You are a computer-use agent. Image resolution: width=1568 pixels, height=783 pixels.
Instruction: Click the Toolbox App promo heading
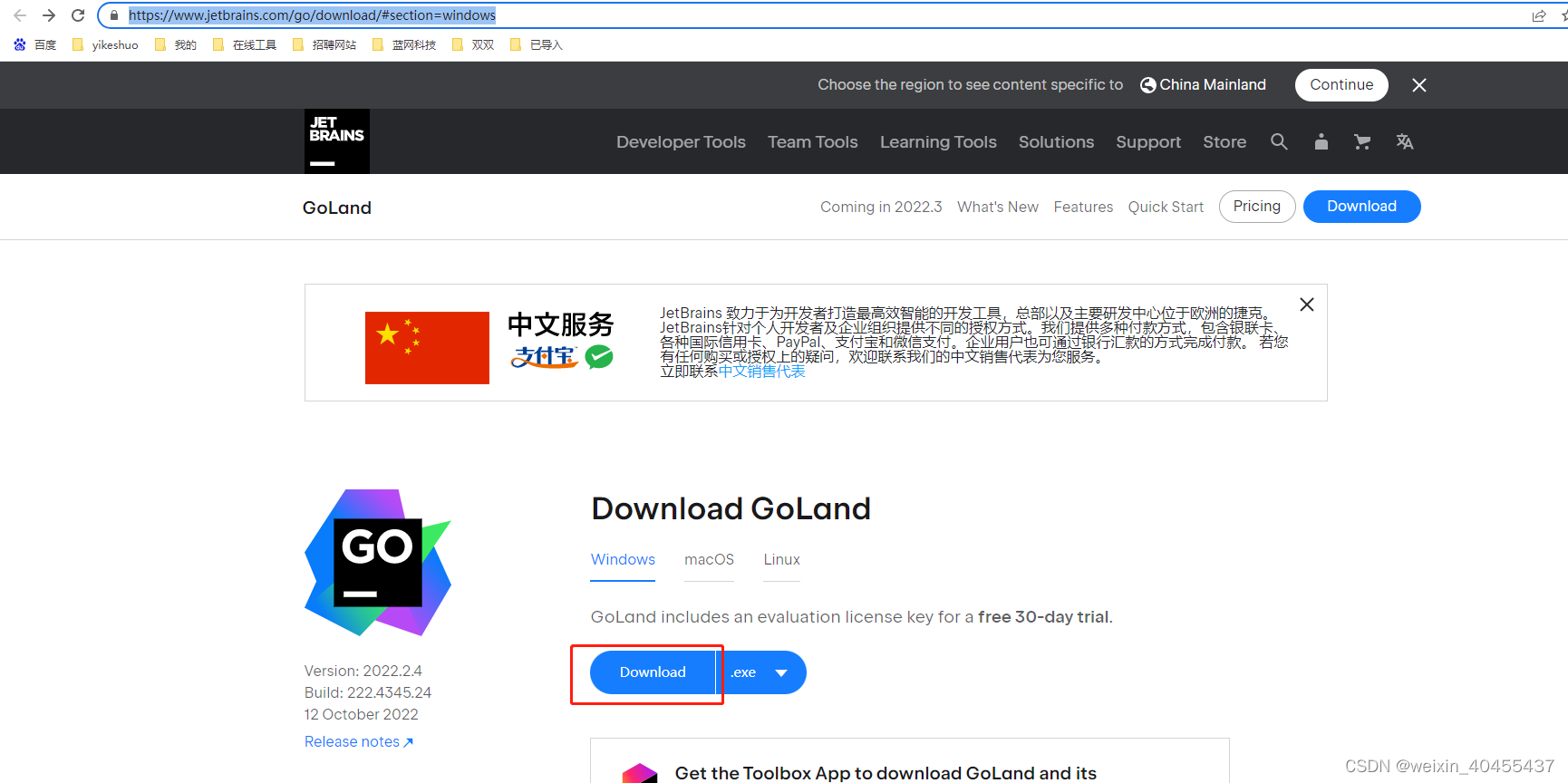pyautogui.click(x=886, y=773)
